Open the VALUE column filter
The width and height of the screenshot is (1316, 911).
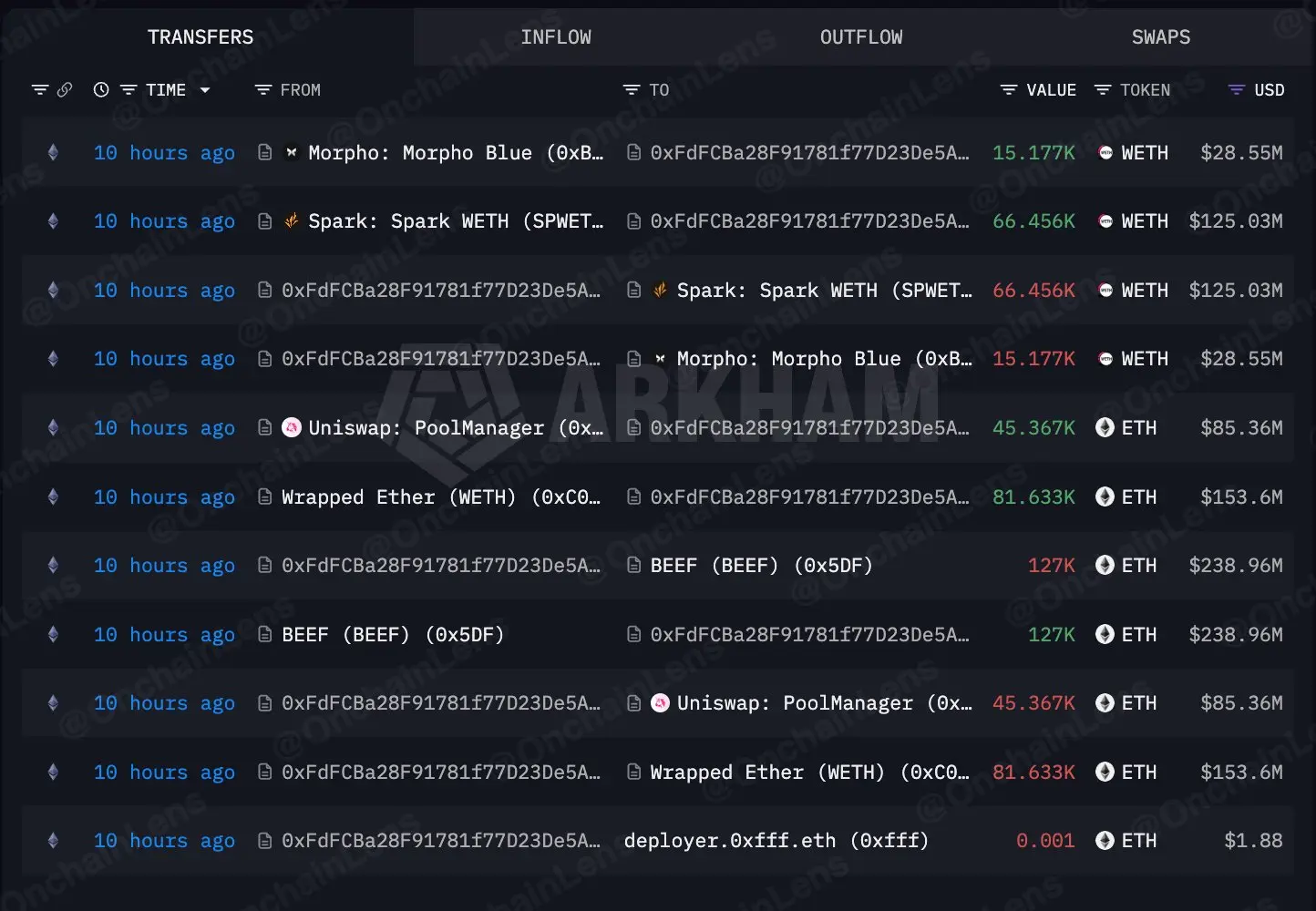point(1009,90)
